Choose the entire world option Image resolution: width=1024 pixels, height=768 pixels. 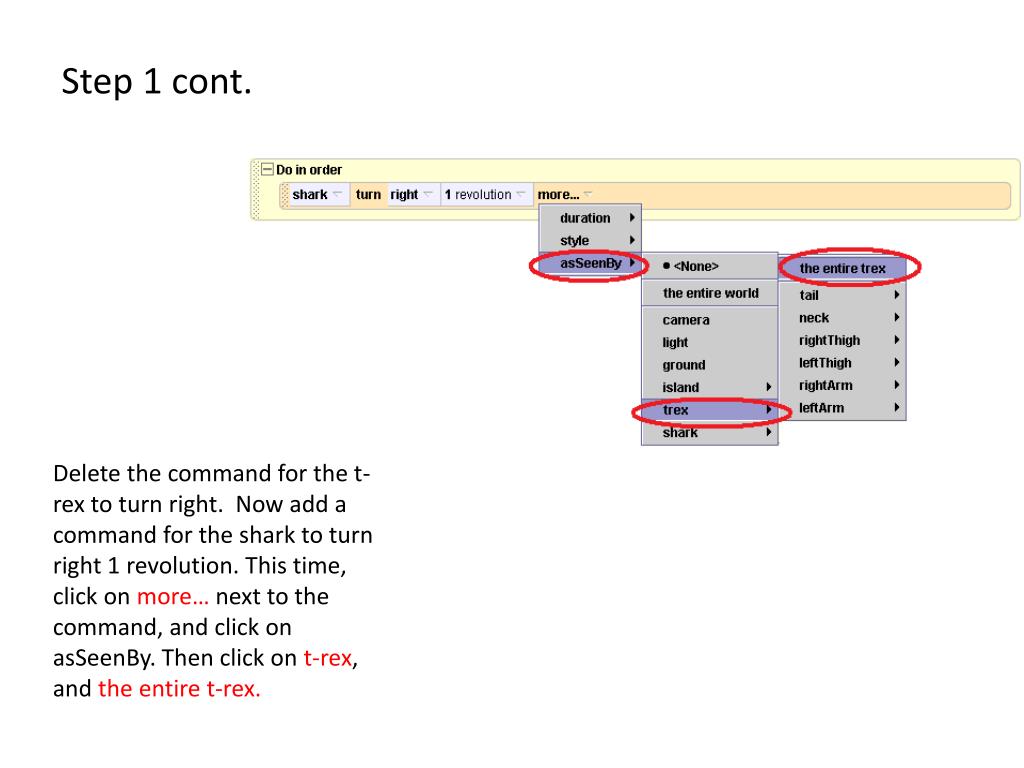pyautogui.click(x=710, y=293)
